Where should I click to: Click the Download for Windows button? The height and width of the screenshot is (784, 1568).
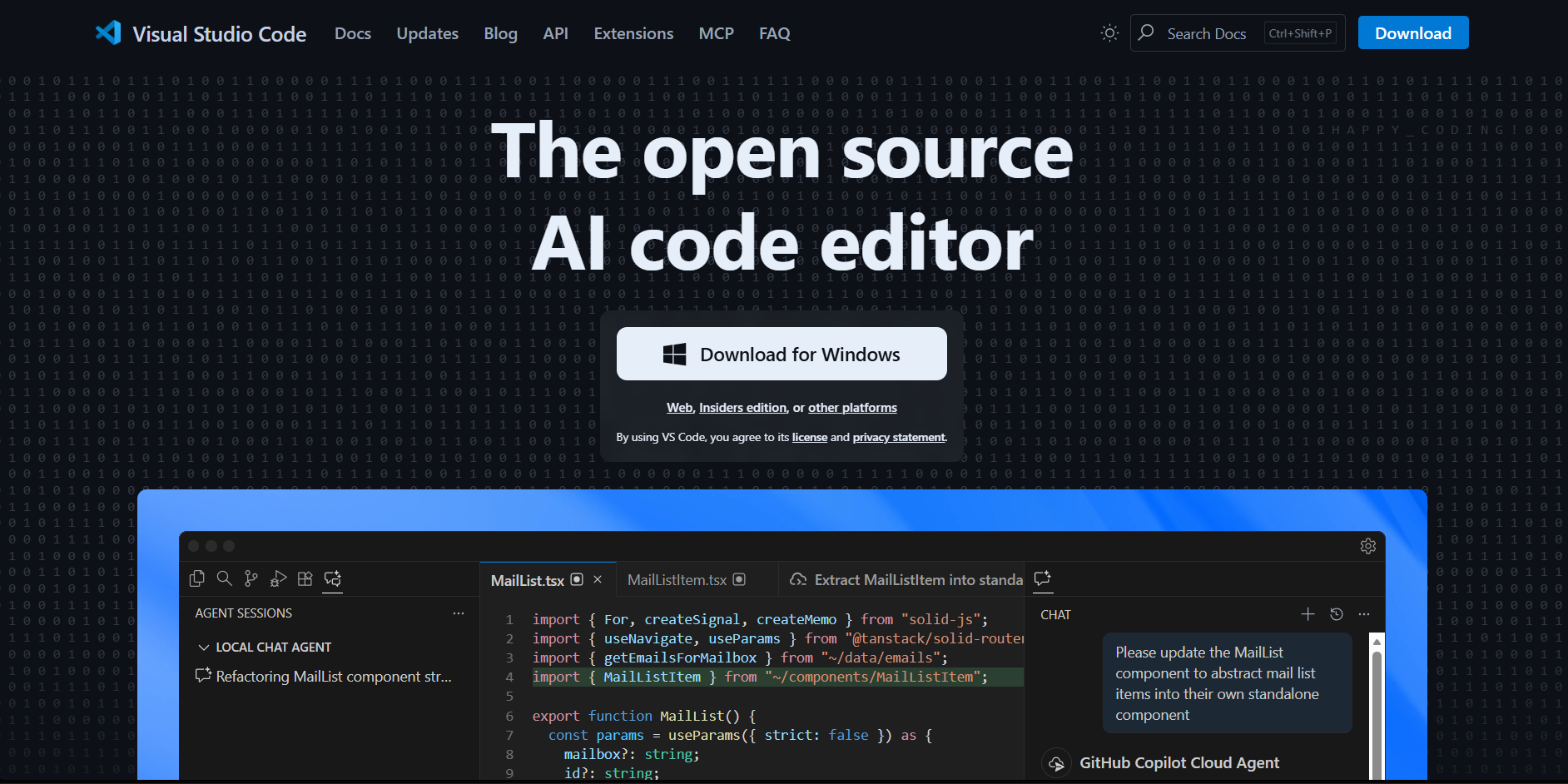782,354
